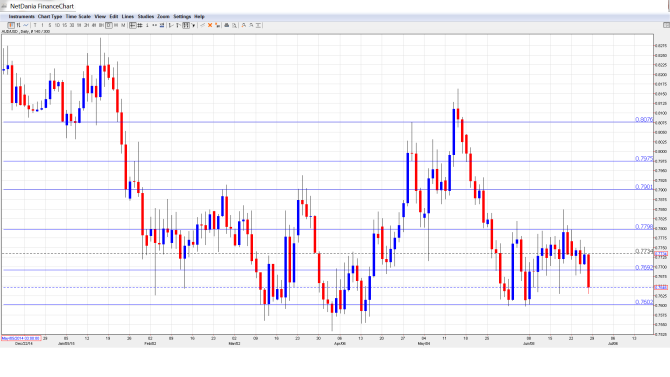Set 15 minute time scale
This screenshot has width=670, height=377.
[65, 26]
